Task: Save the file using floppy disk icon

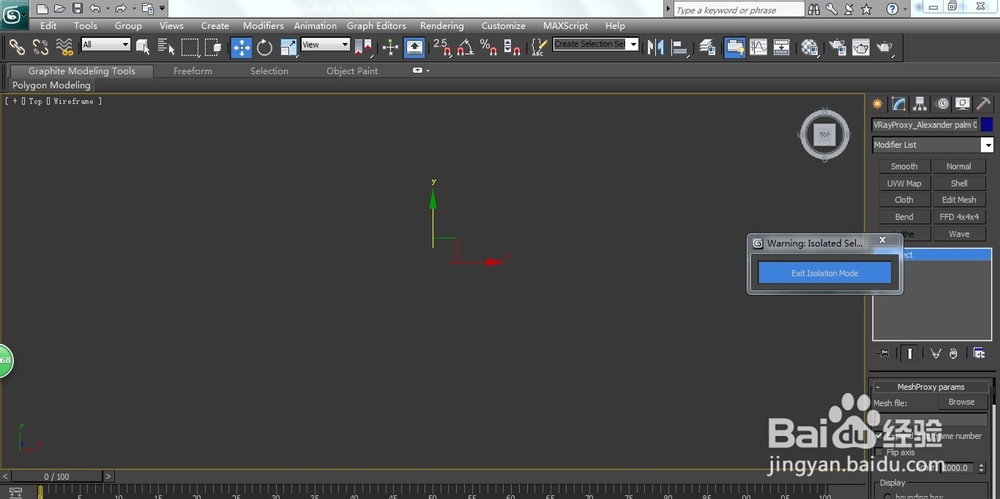Action: pyautogui.click(x=77, y=9)
